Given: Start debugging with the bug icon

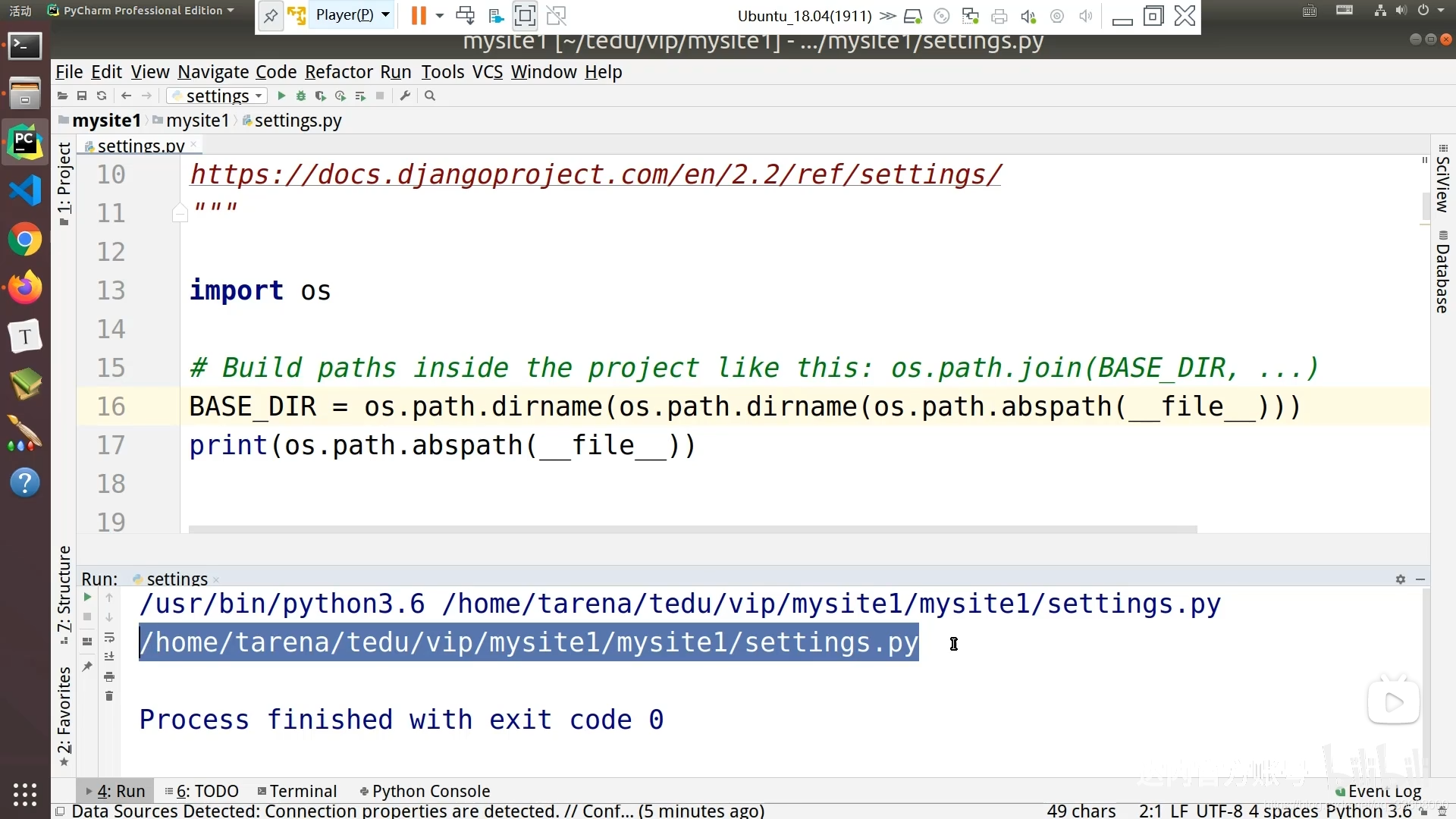Looking at the screenshot, I should [x=301, y=96].
